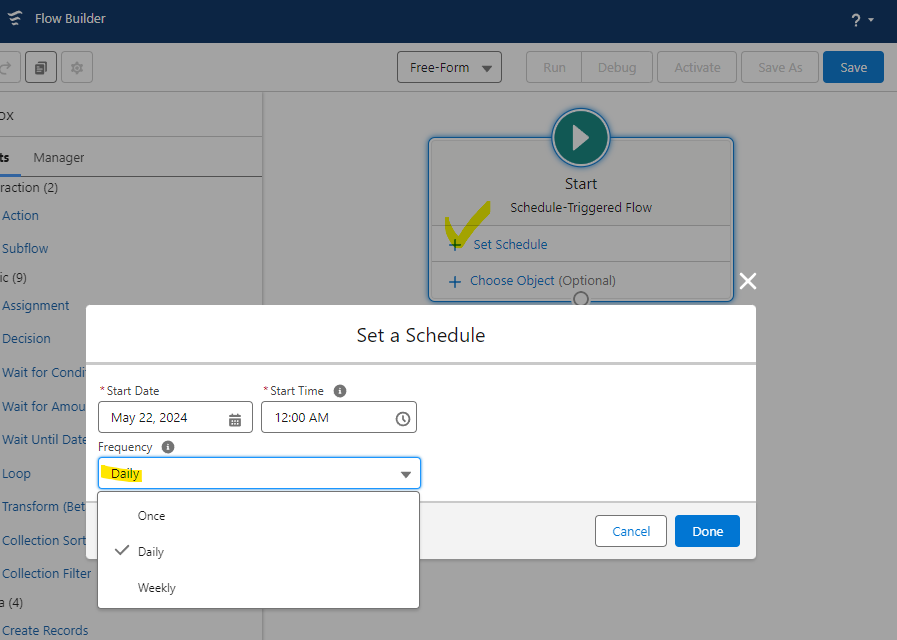Image resolution: width=897 pixels, height=640 pixels.
Task: Open the Free-Form layout dropdown
Action: tap(449, 67)
